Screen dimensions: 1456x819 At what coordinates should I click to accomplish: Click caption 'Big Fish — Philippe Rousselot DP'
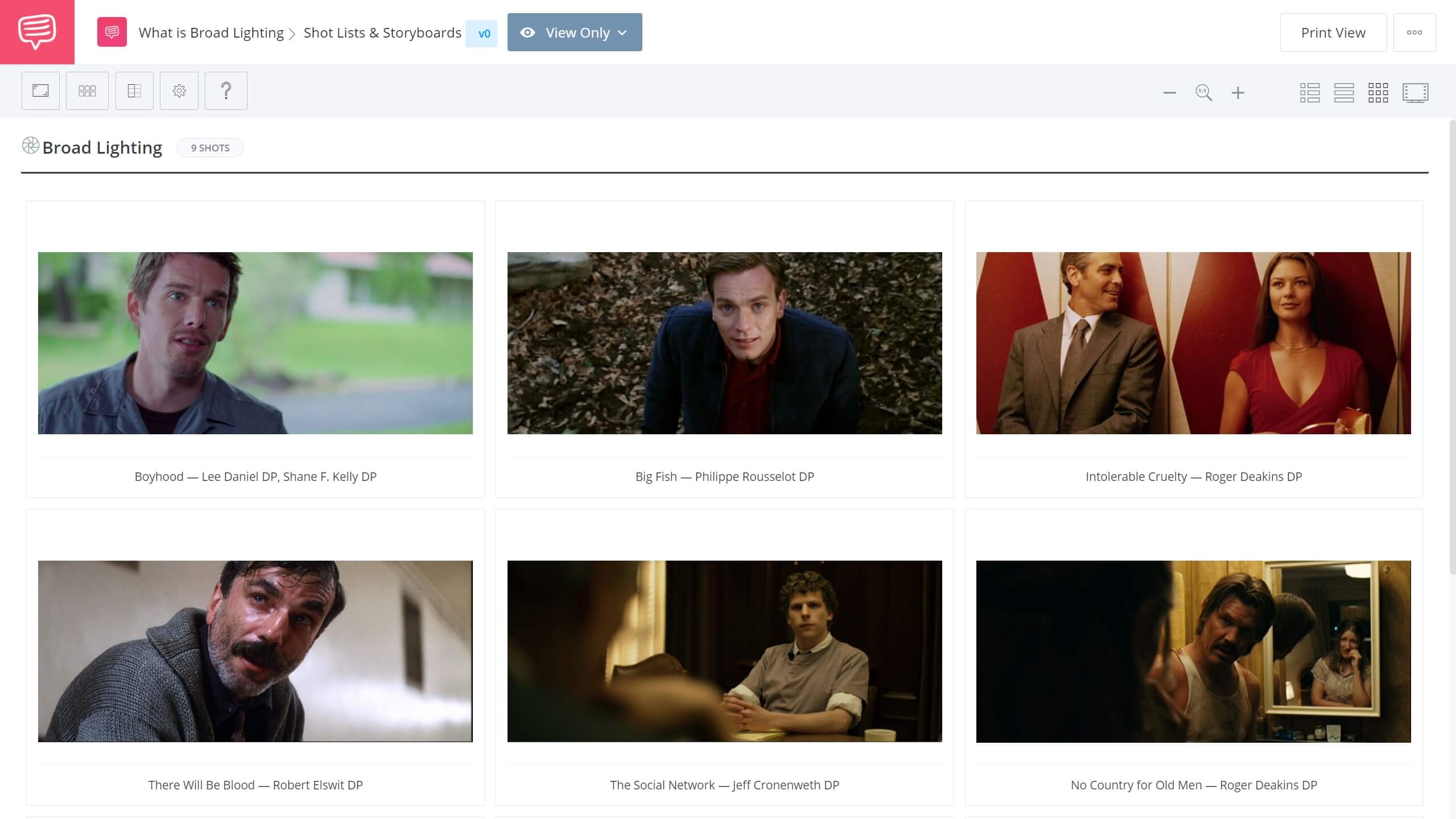(x=724, y=476)
